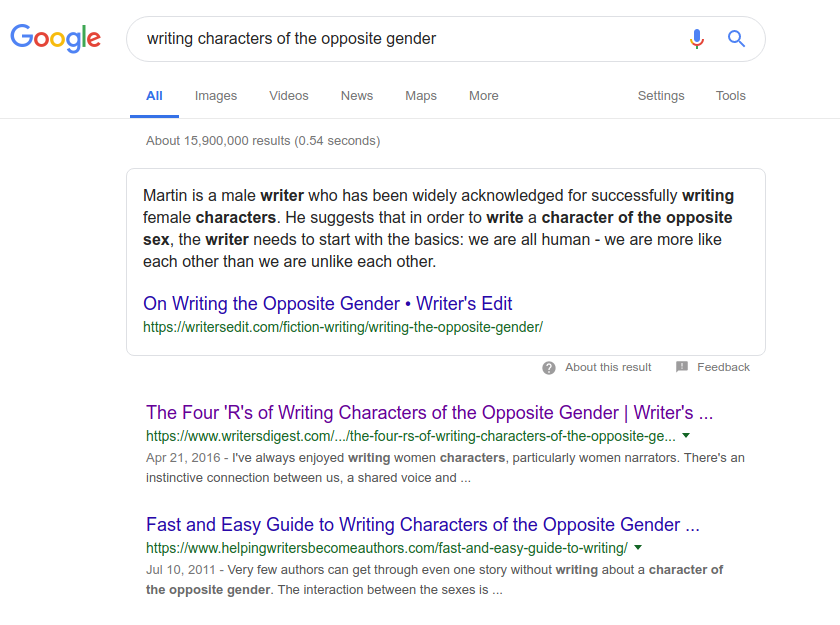Switch to the Videos tab
The width and height of the screenshot is (840, 625).
click(x=289, y=96)
